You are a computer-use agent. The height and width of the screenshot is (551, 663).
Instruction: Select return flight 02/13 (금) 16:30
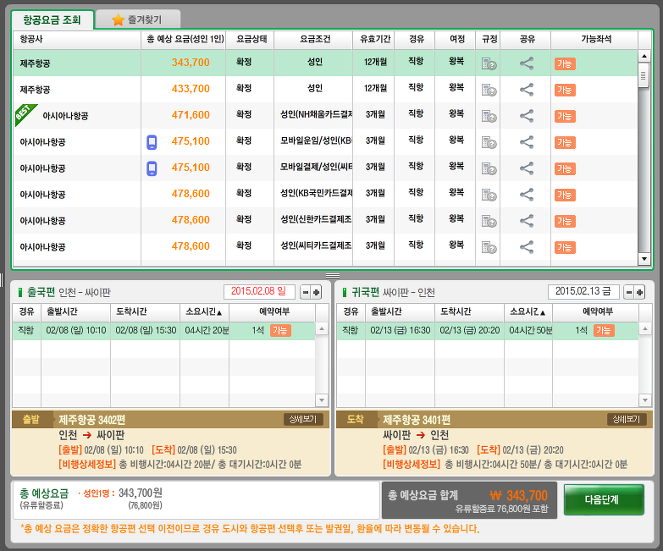coord(488,331)
